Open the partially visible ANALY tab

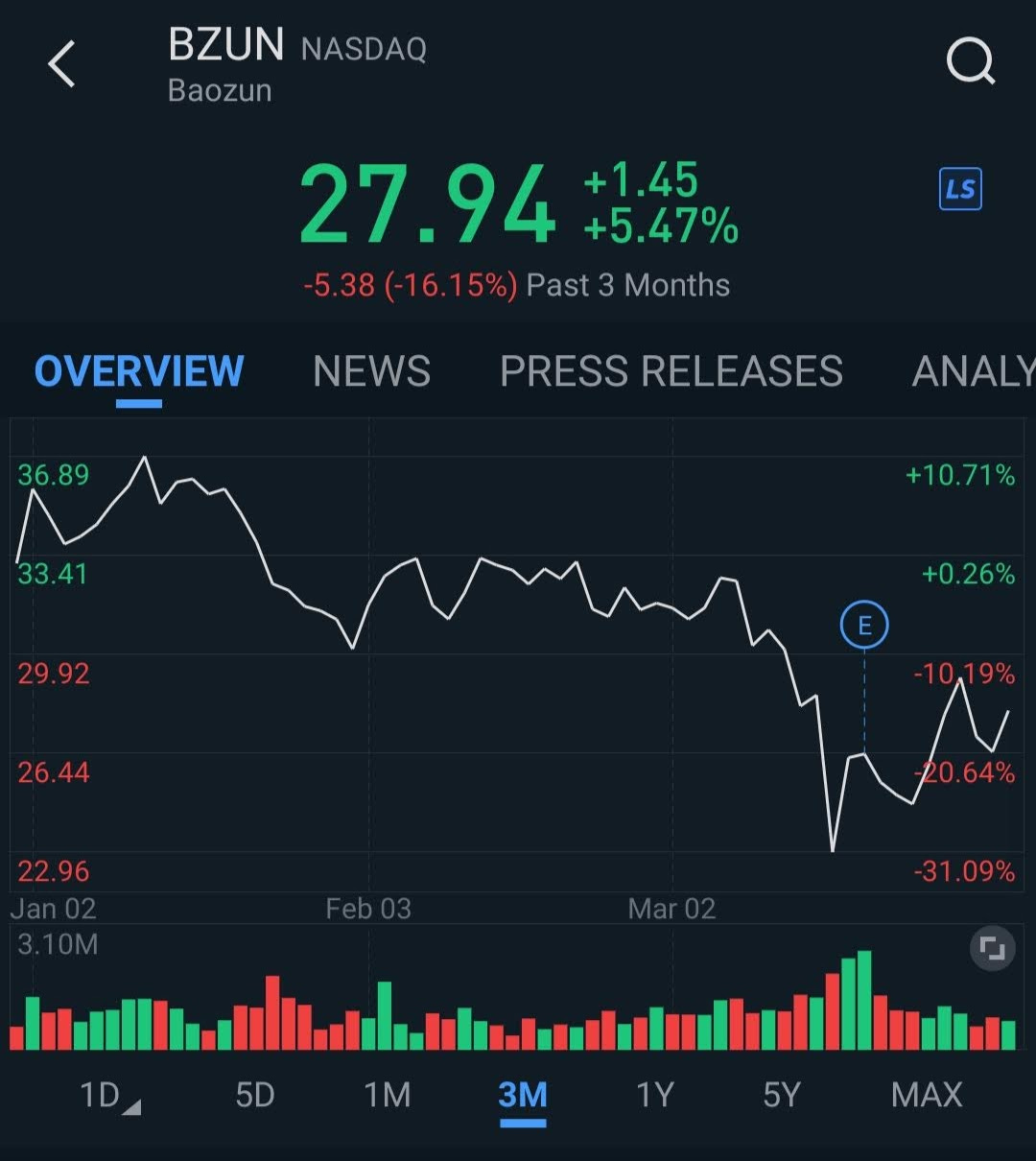pyautogui.click(x=974, y=371)
